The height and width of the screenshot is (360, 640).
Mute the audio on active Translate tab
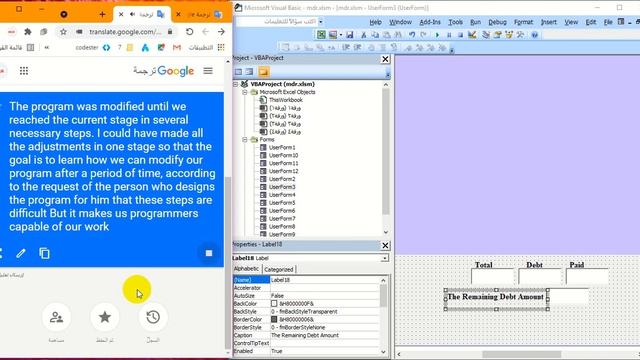(x=132, y=14)
